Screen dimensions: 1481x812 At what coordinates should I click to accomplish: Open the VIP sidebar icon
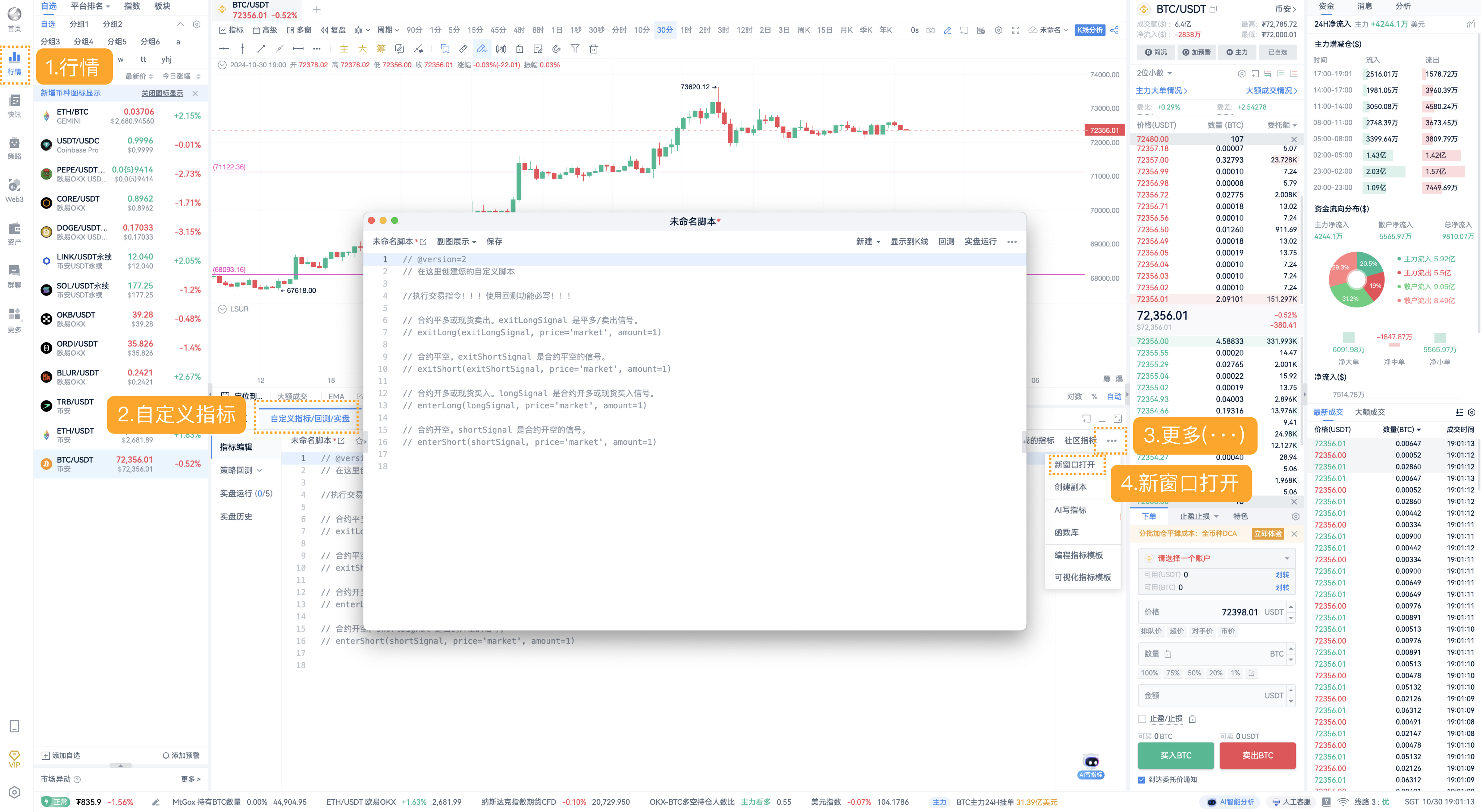[14, 759]
